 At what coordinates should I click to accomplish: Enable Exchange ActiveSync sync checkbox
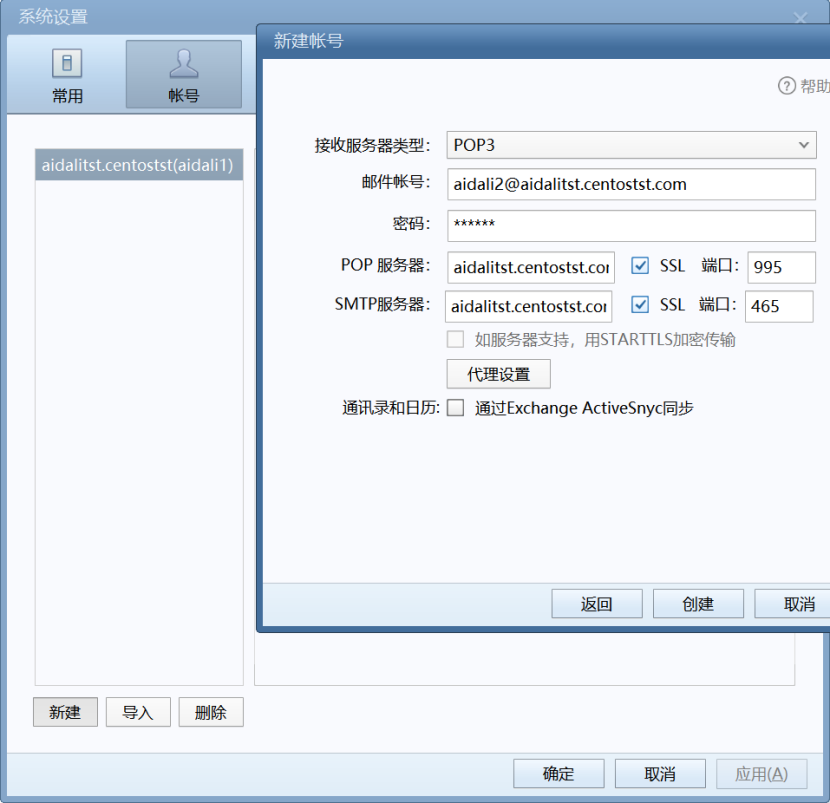[x=456, y=408]
